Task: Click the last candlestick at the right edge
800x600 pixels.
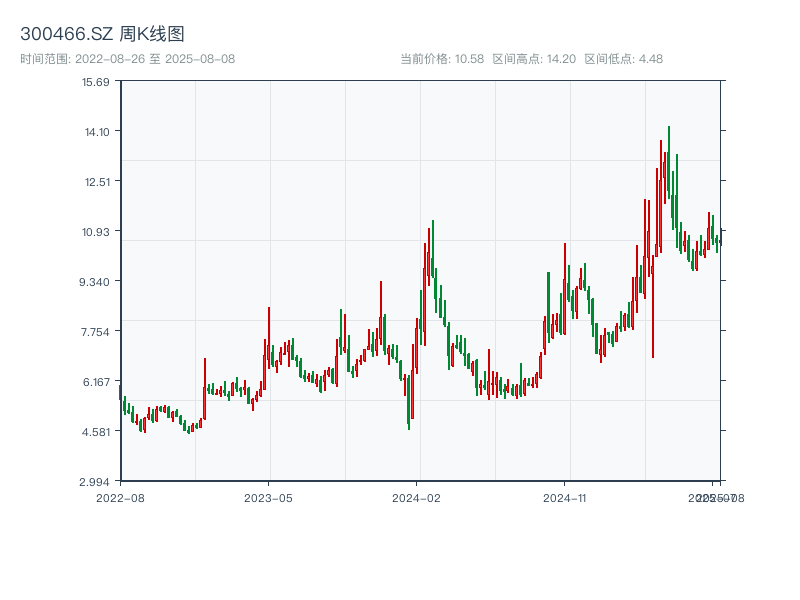Action: tap(719, 241)
